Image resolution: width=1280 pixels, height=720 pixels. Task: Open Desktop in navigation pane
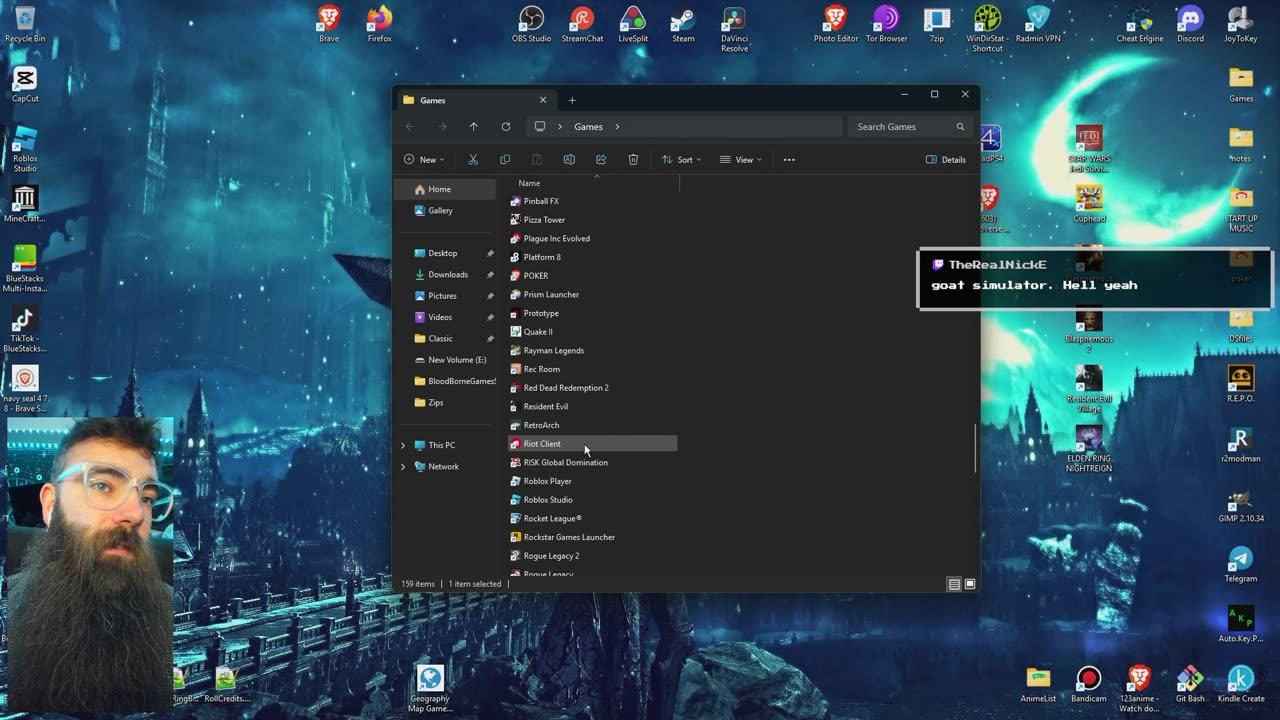click(445, 253)
